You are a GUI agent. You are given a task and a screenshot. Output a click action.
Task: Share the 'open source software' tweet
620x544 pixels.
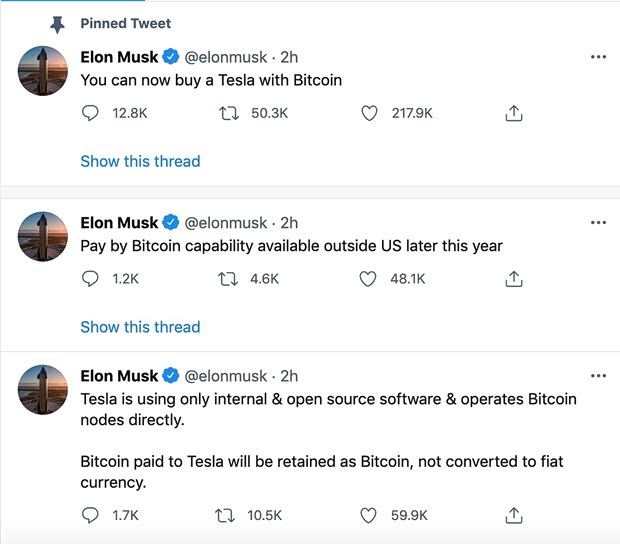click(514, 515)
